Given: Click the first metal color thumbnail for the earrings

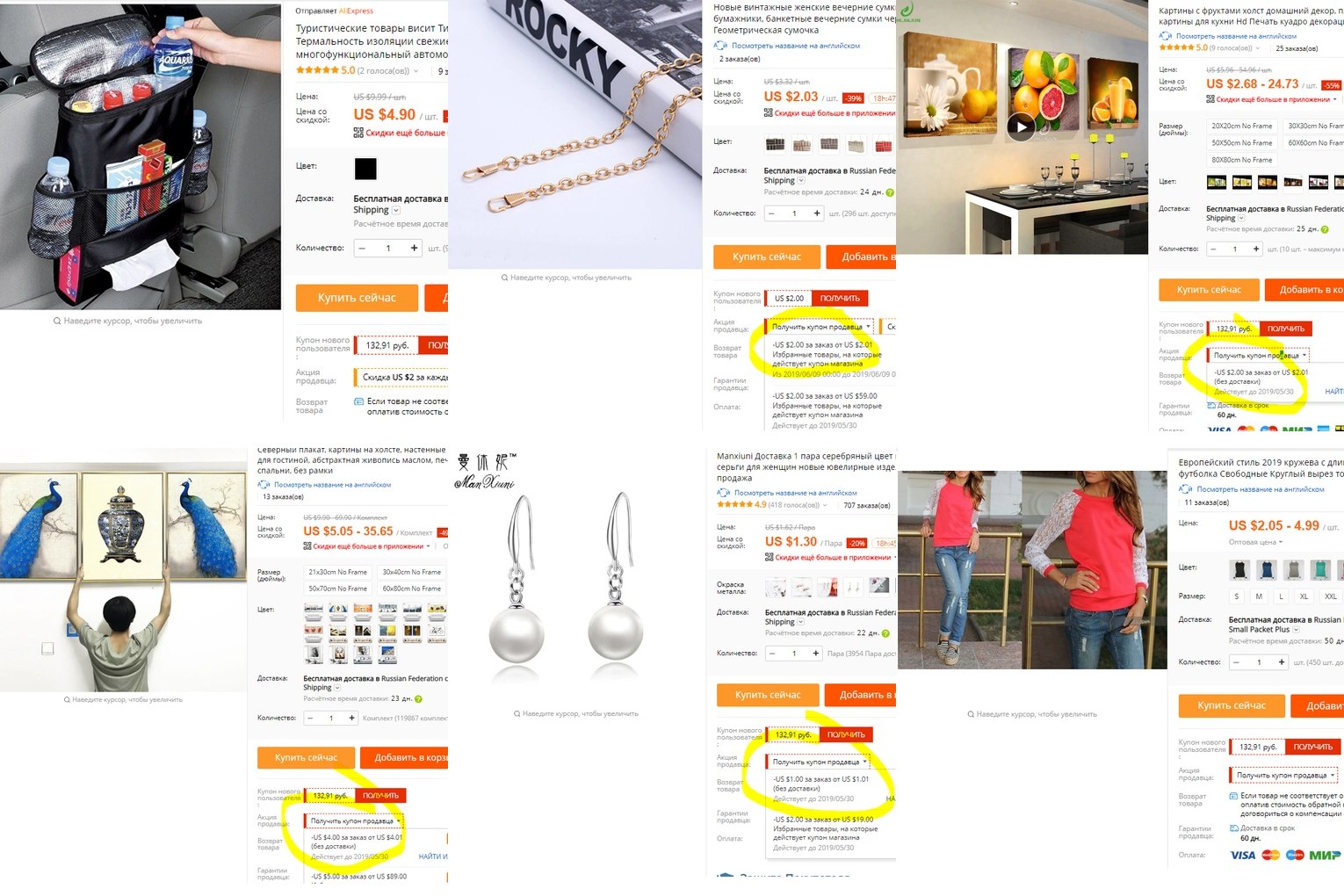Looking at the screenshot, I should [776, 587].
